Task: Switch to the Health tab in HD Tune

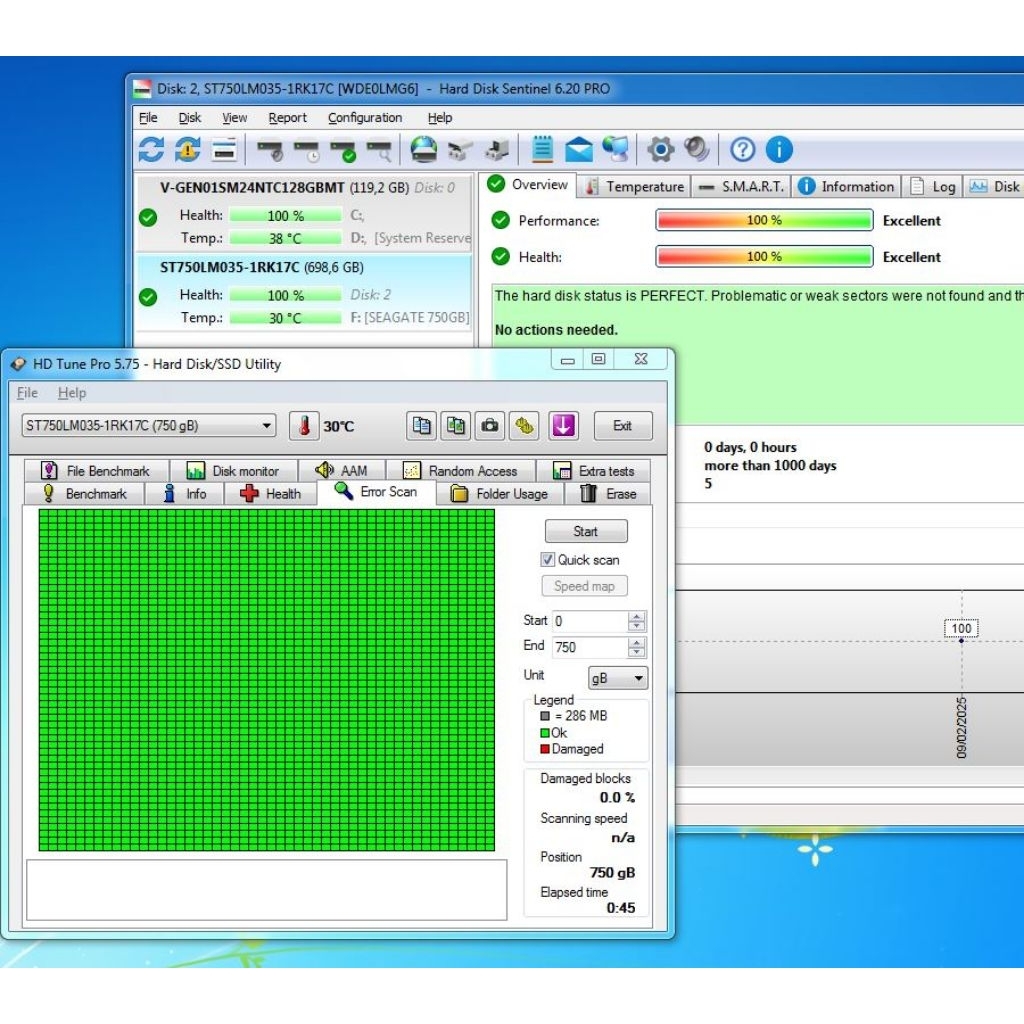Action: click(270, 494)
